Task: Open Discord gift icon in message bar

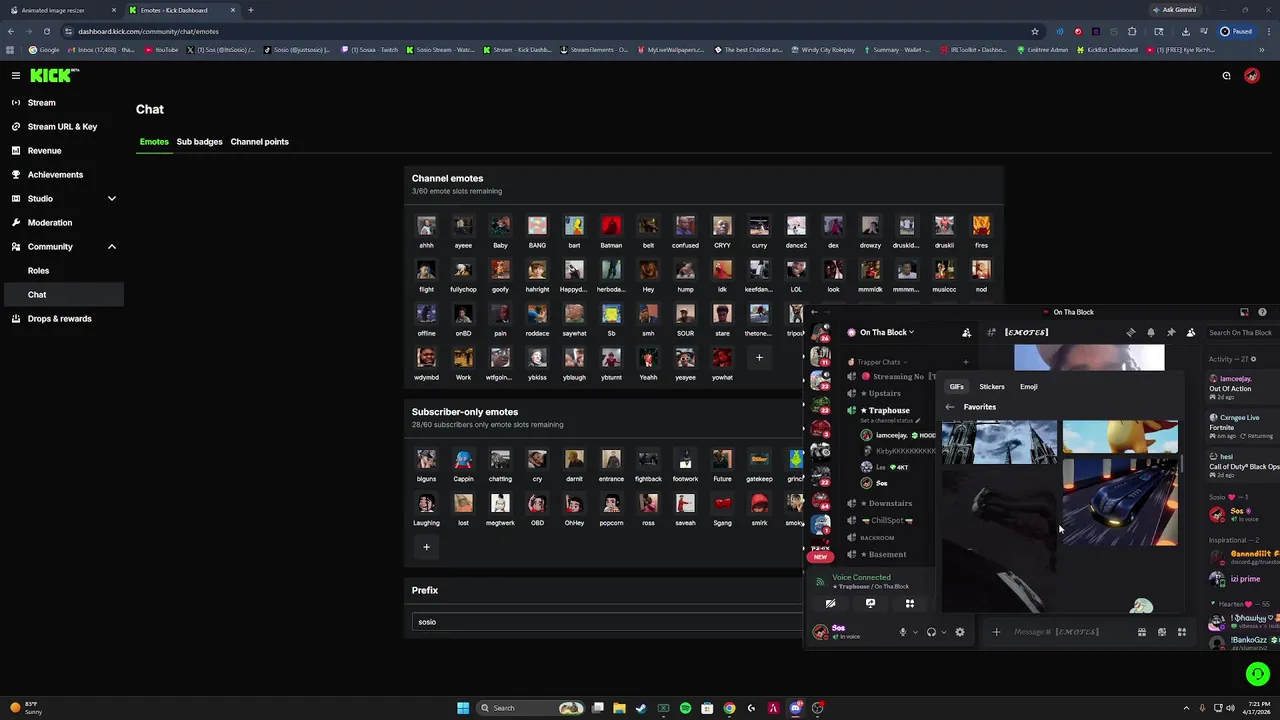Action: (x=1142, y=632)
